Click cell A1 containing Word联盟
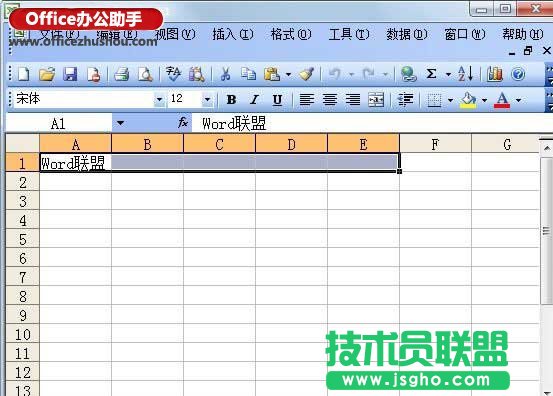The image size is (553, 396). [75, 163]
